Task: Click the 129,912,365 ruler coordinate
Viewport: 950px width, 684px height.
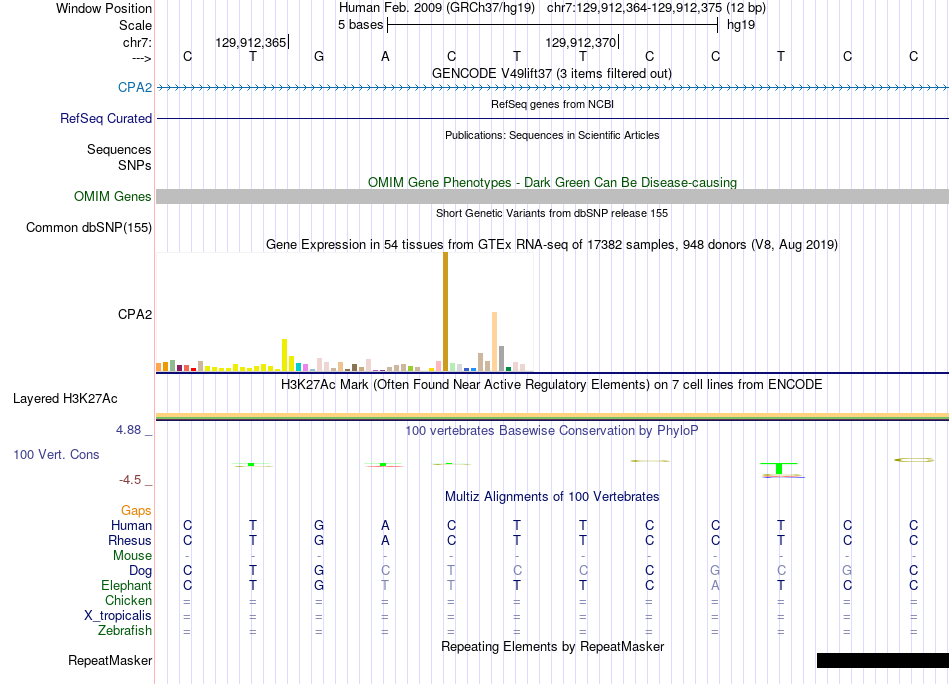Action: pos(250,42)
